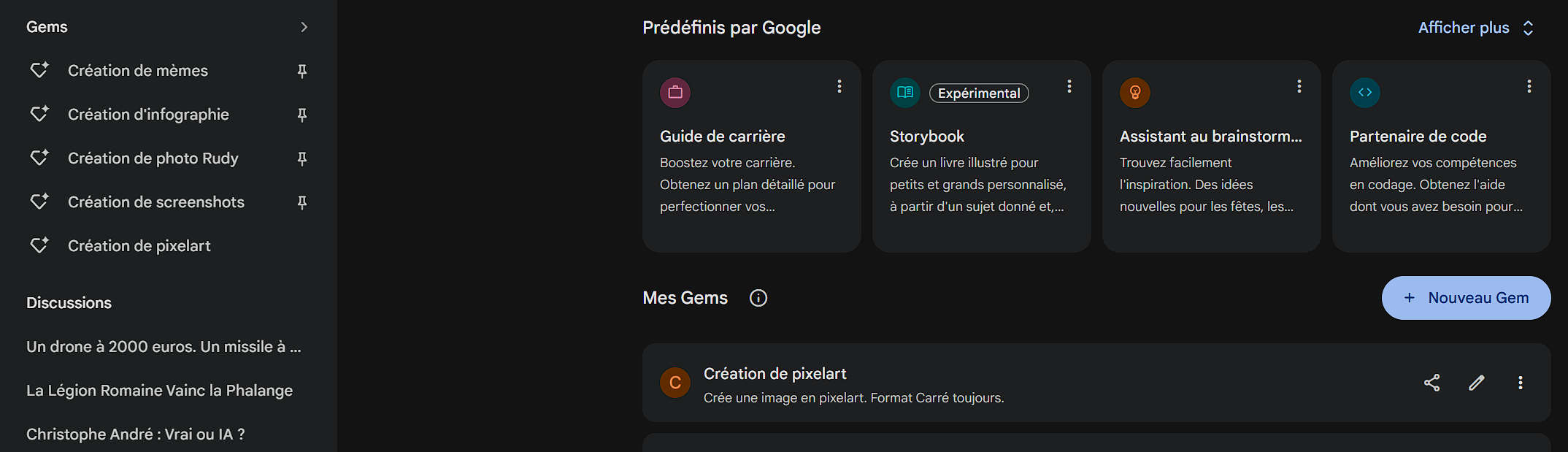Screen dimensions: 1568x452
Task: Click the share icon for Création de pixelart
Action: [1431, 383]
